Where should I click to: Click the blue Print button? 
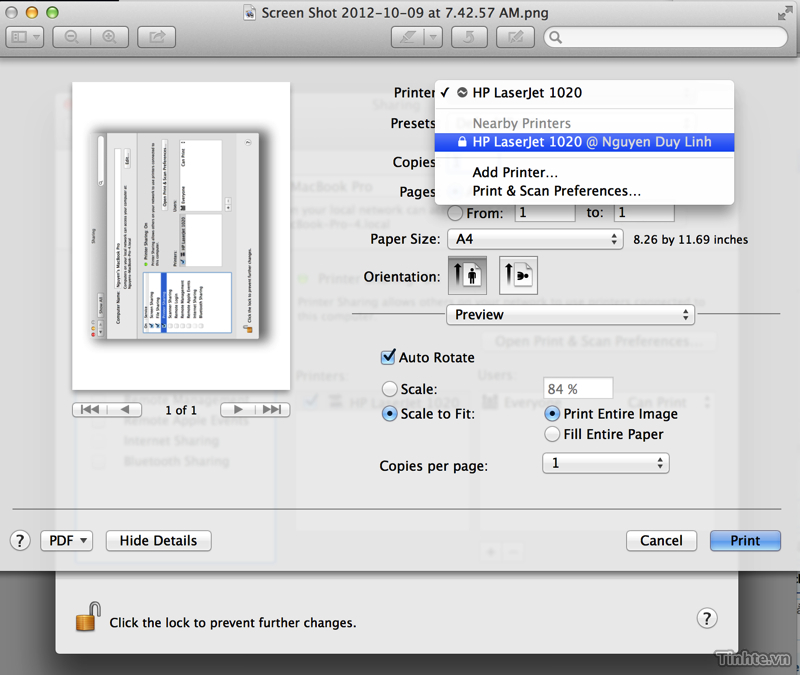pos(745,540)
